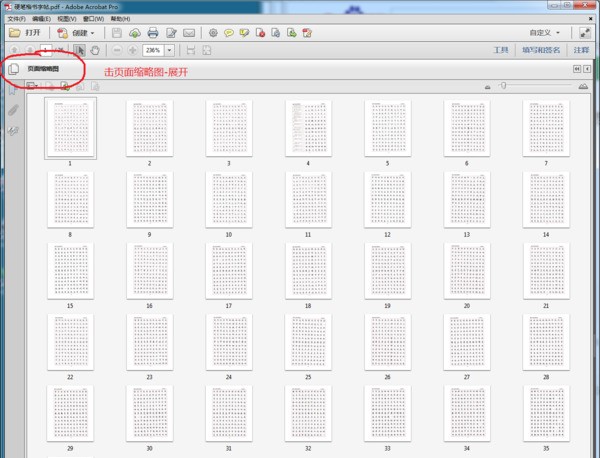Expand the 自定义 dropdown
Image resolution: width=600 pixels, height=458 pixels.
click(546, 32)
